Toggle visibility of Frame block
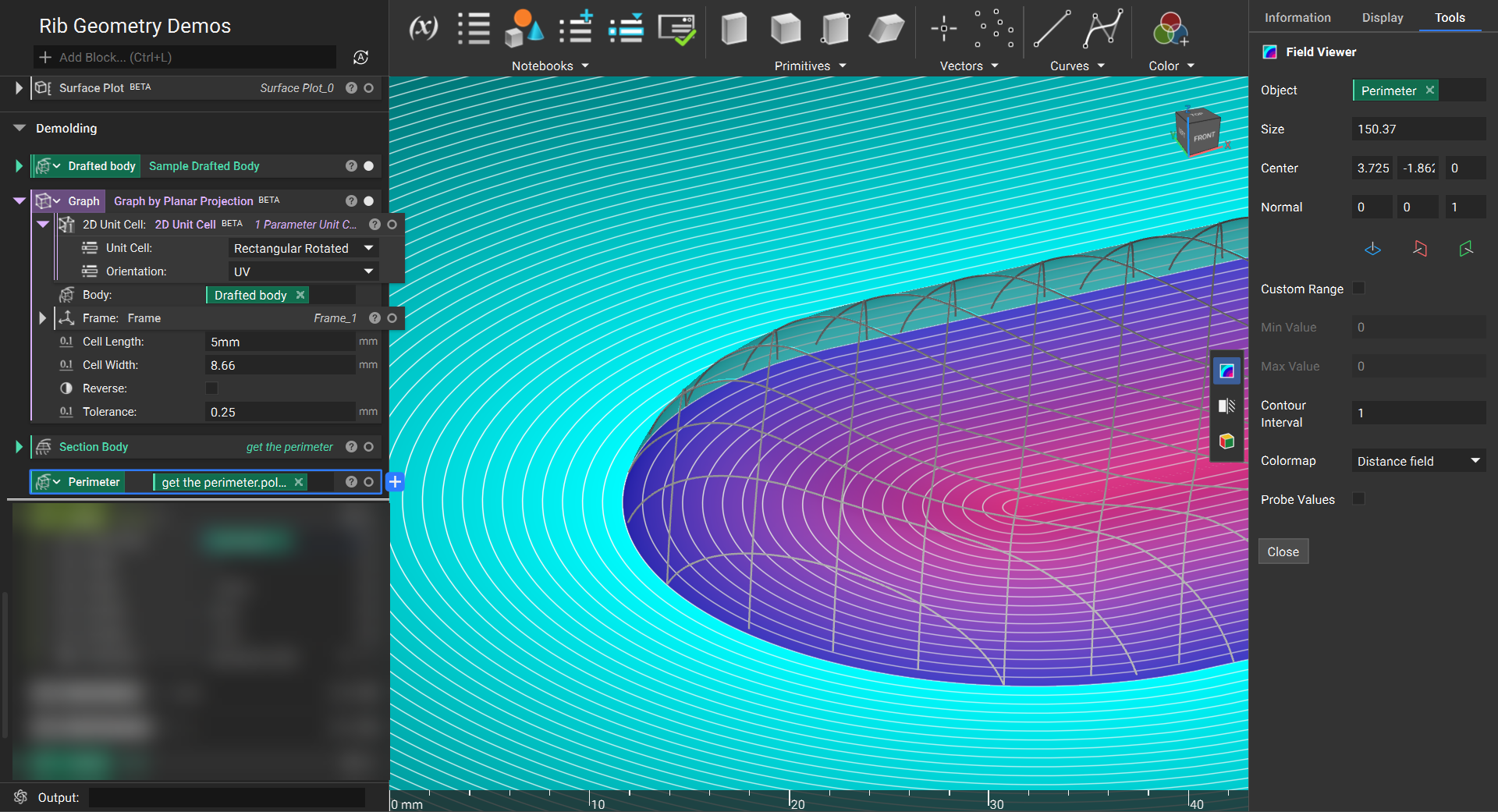The height and width of the screenshot is (812, 1498). 392,318
